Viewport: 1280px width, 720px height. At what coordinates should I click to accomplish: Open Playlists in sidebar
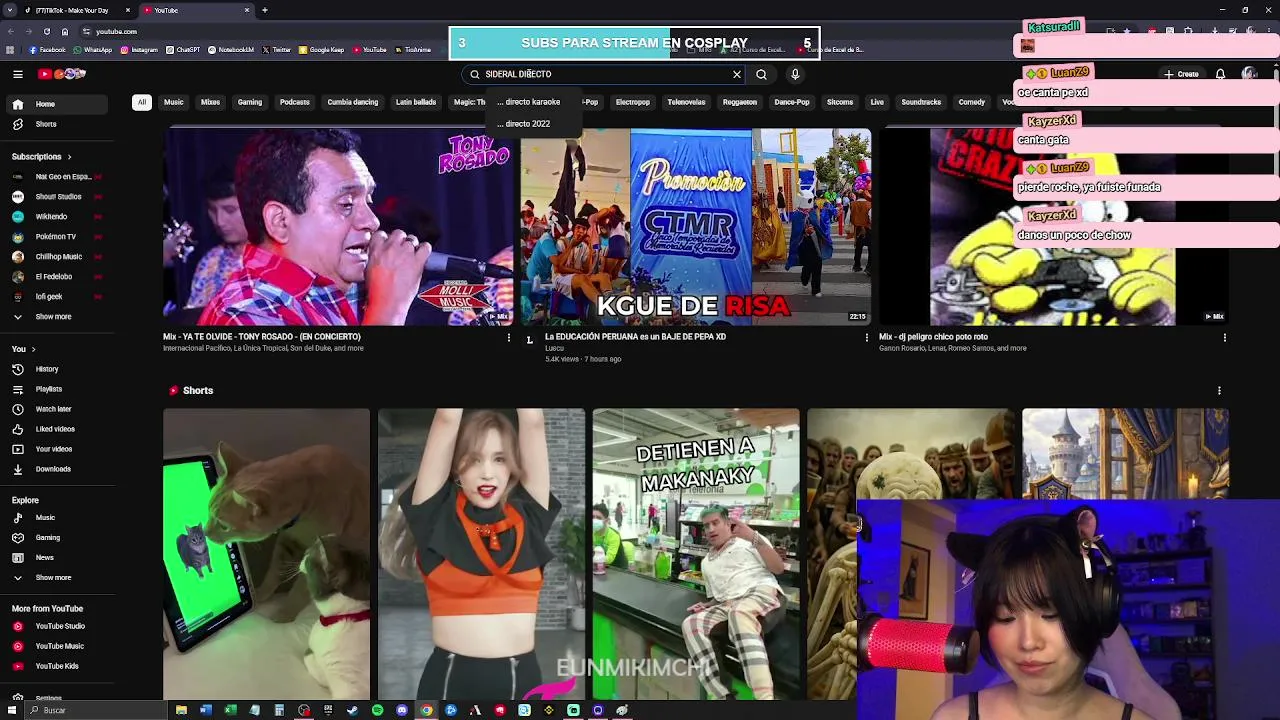coord(58,389)
